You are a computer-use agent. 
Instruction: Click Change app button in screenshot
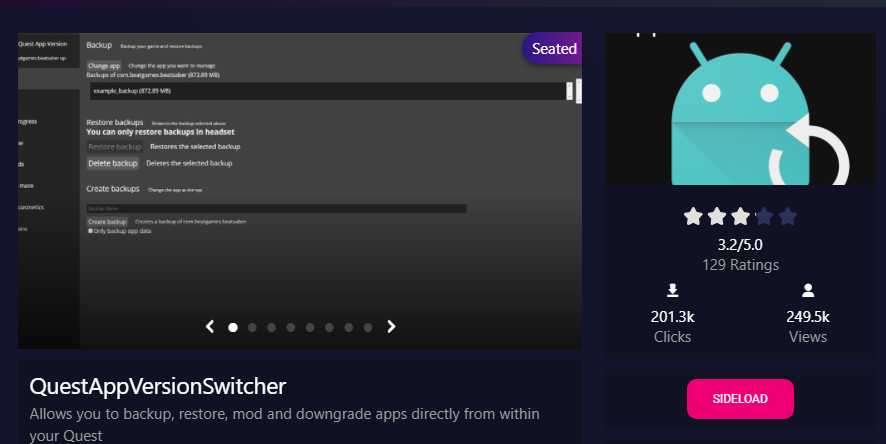[104, 66]
